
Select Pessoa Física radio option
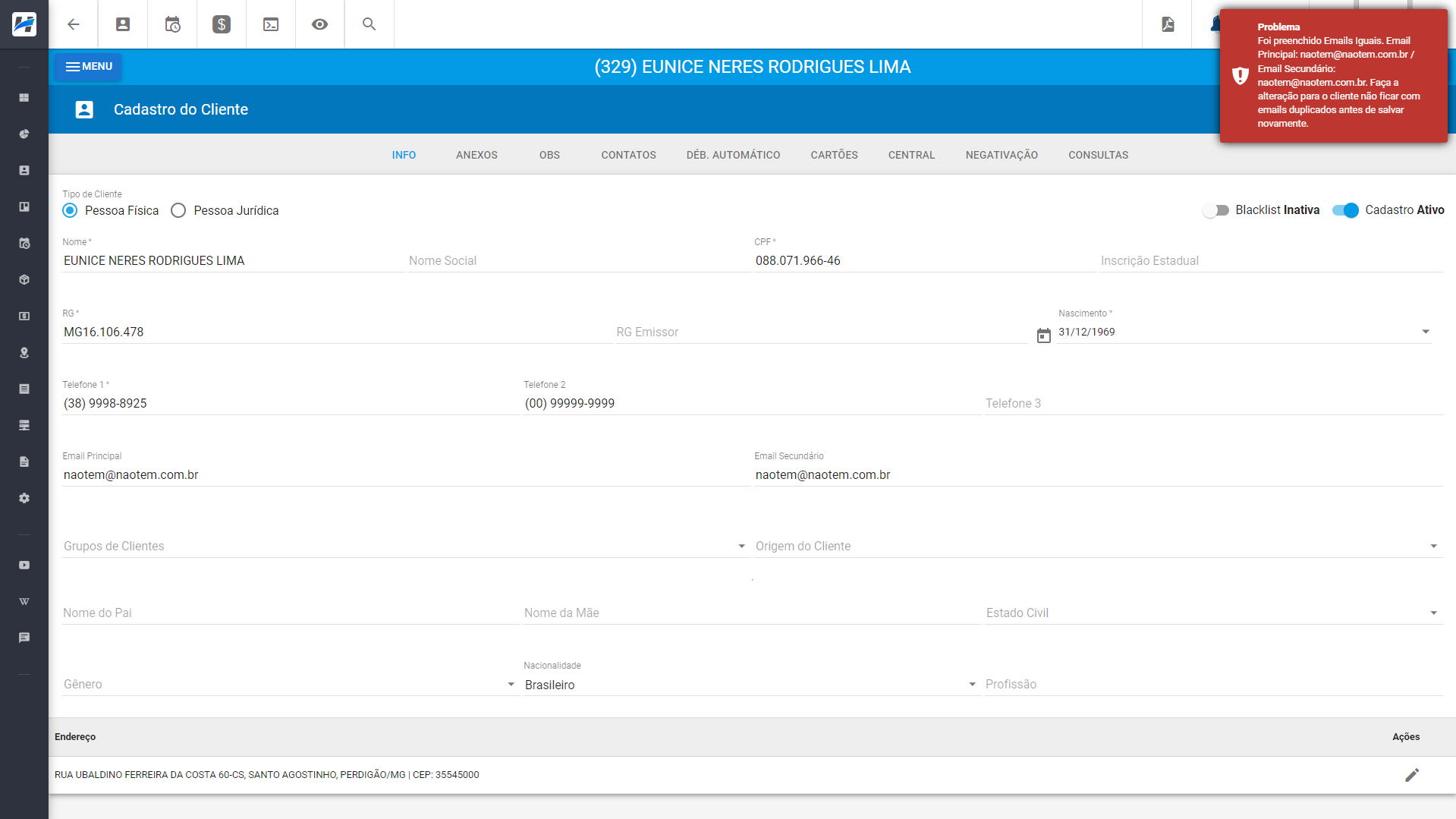[x=70, y=210]
